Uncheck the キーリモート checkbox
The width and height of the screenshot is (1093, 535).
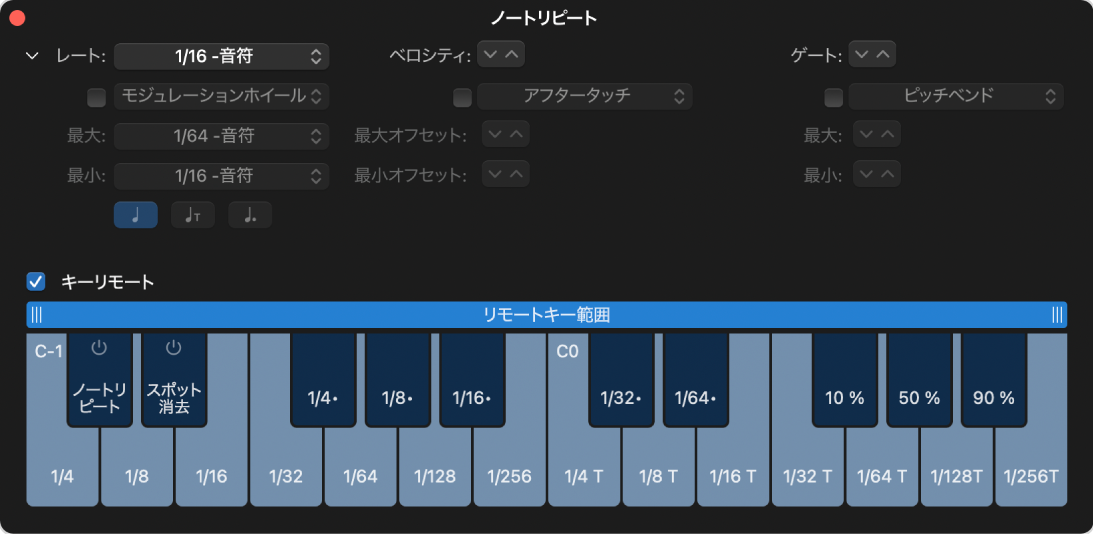coord(36,282)
